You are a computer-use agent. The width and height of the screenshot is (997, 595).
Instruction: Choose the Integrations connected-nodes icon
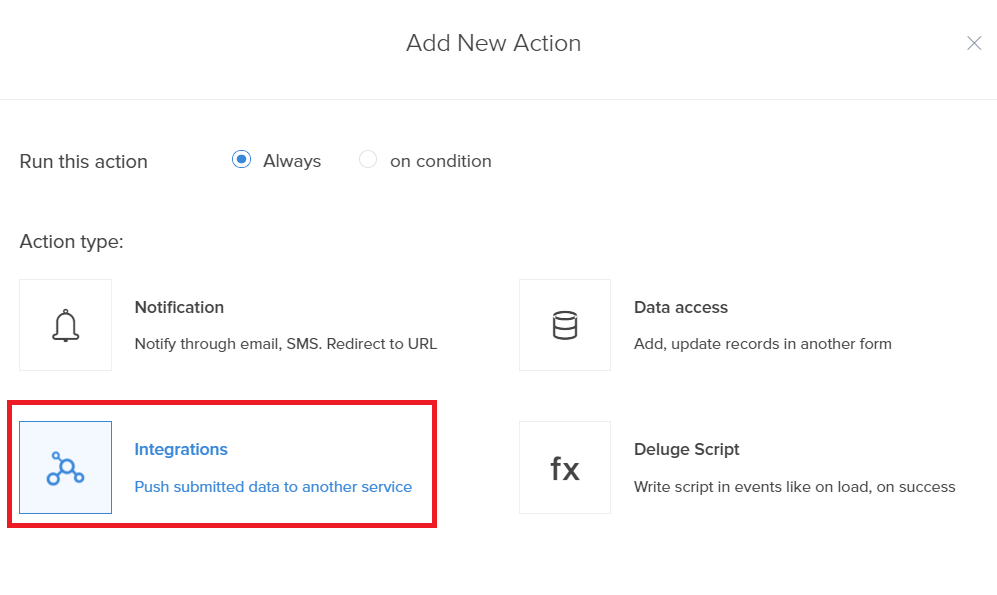tap(65, 467)
